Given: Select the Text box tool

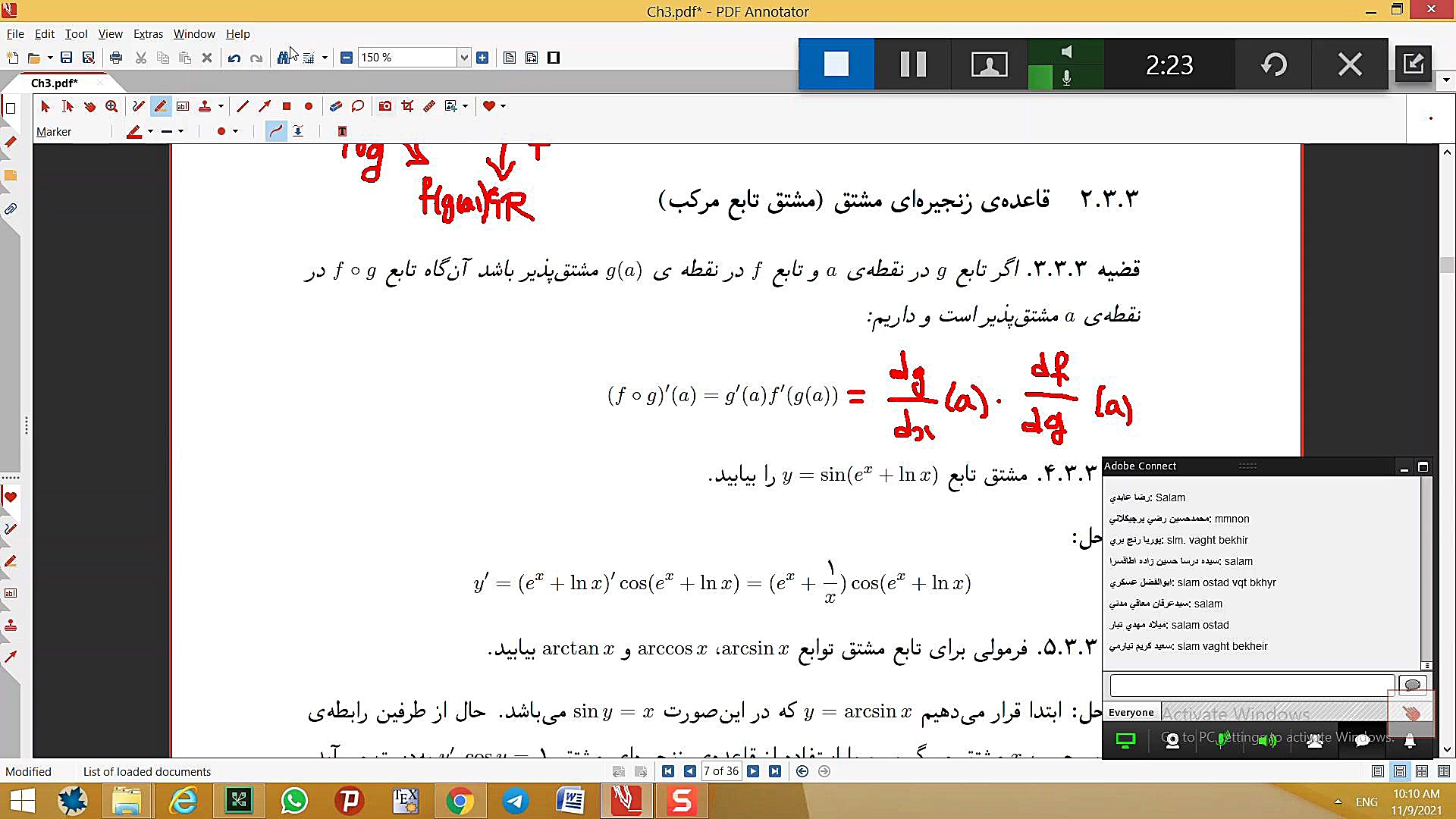Looking at the screenshot, I should tap(183, 106).
